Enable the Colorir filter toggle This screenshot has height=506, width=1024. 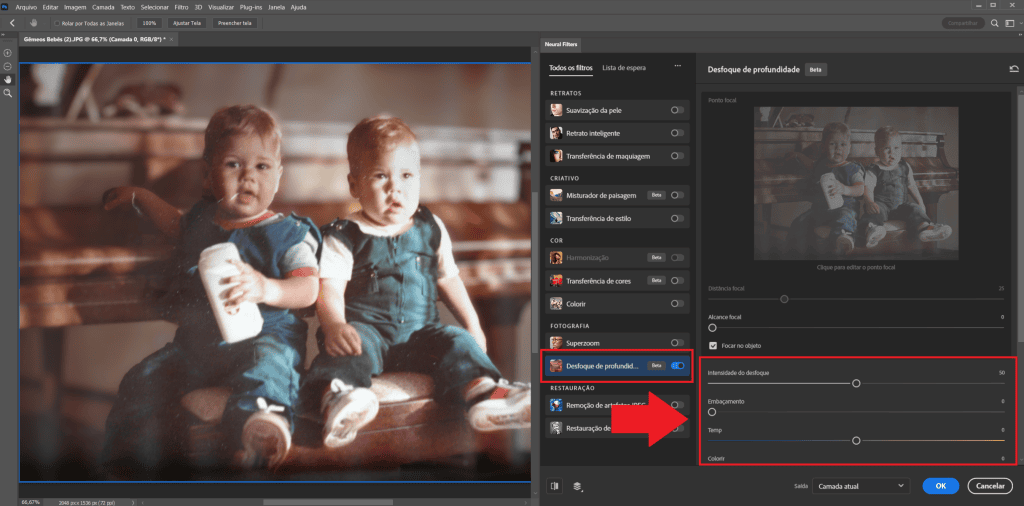[x=677, y=304]
